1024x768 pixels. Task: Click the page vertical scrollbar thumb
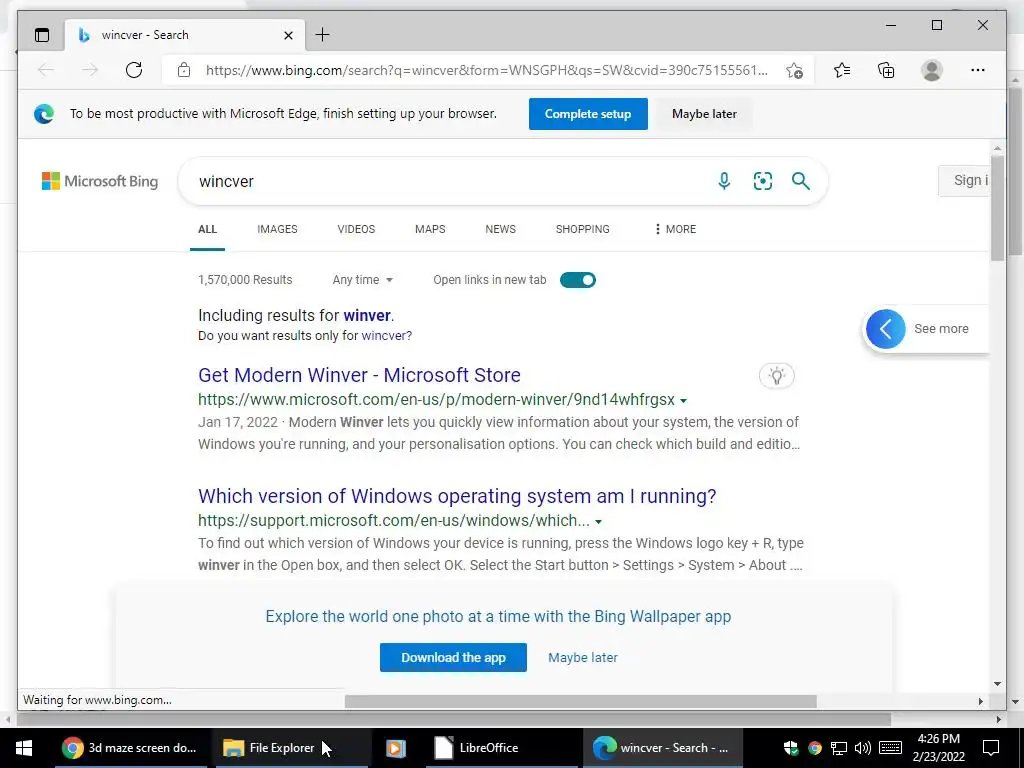[997, 206]
